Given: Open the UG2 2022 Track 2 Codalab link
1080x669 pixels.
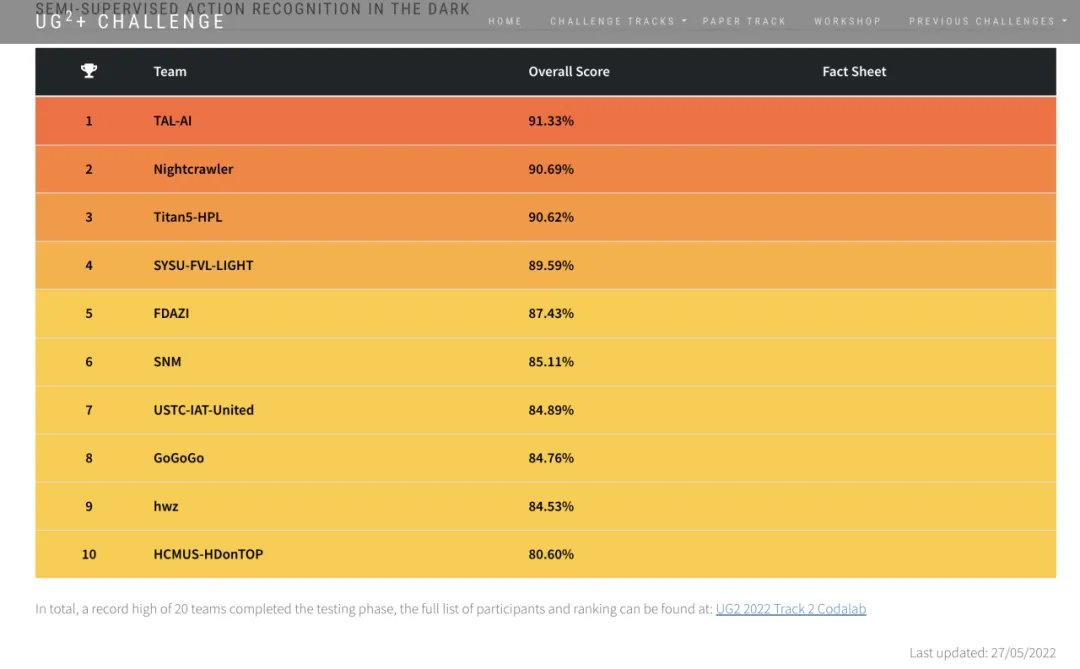Looking at the screenshot, I should tap(791, 608).
